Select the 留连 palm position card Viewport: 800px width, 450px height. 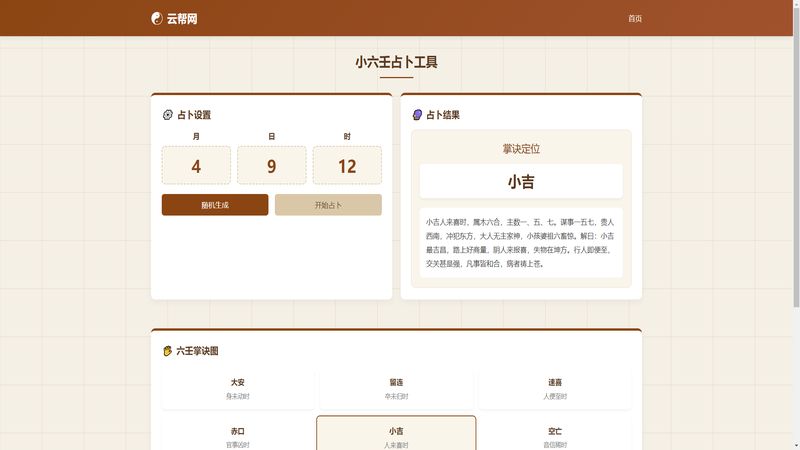tap(396, 389)
